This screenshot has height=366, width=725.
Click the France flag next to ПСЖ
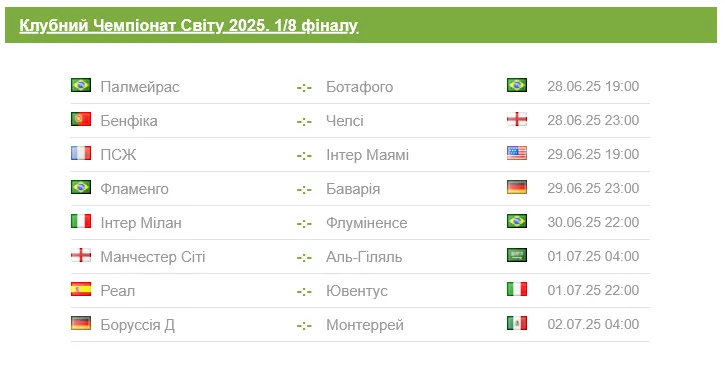pyautogui.click(x=81, y=153)
